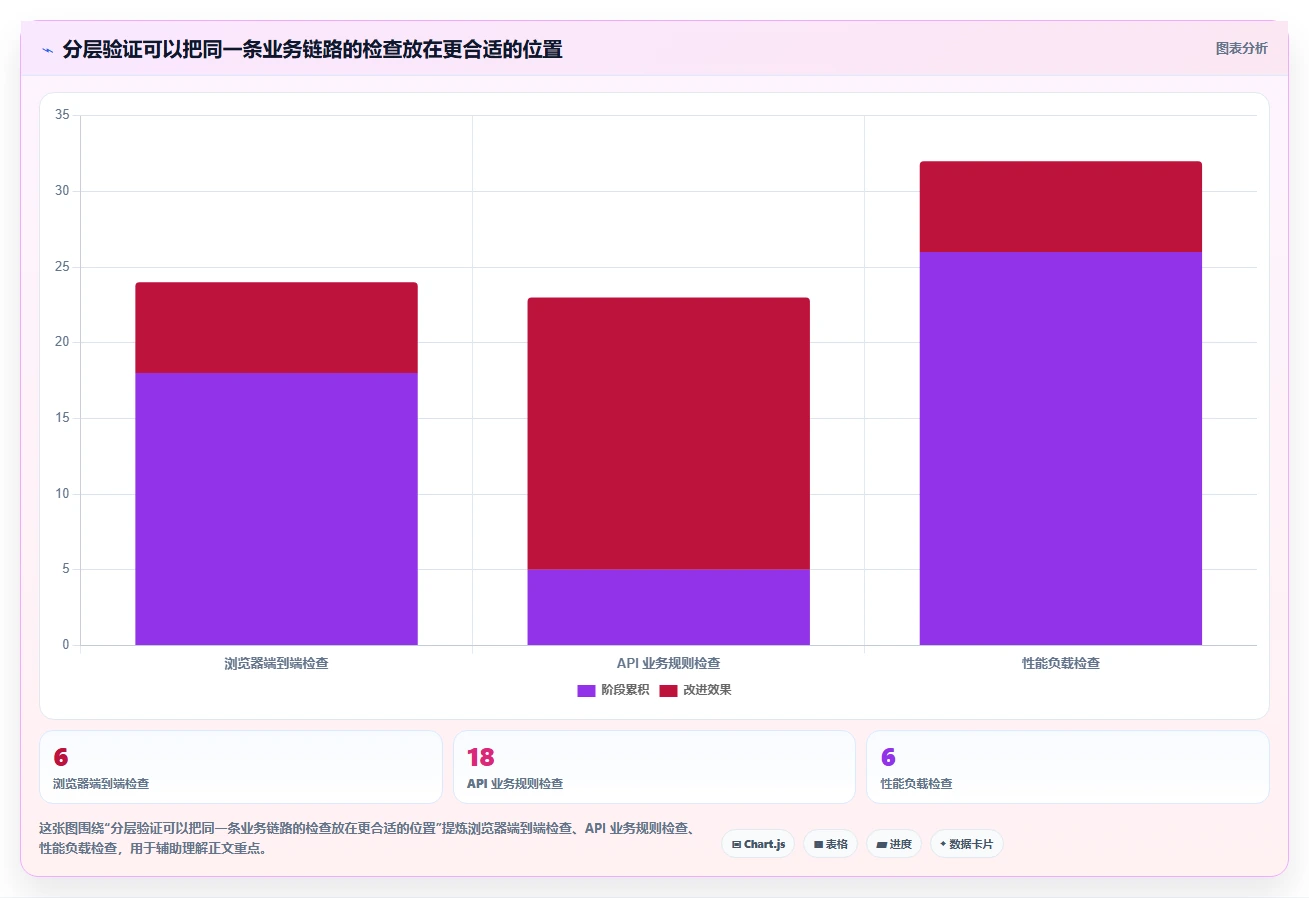Click the API 业务规则检查 data card label
This screenshot has width=1309, height=898.
[515, 784]
